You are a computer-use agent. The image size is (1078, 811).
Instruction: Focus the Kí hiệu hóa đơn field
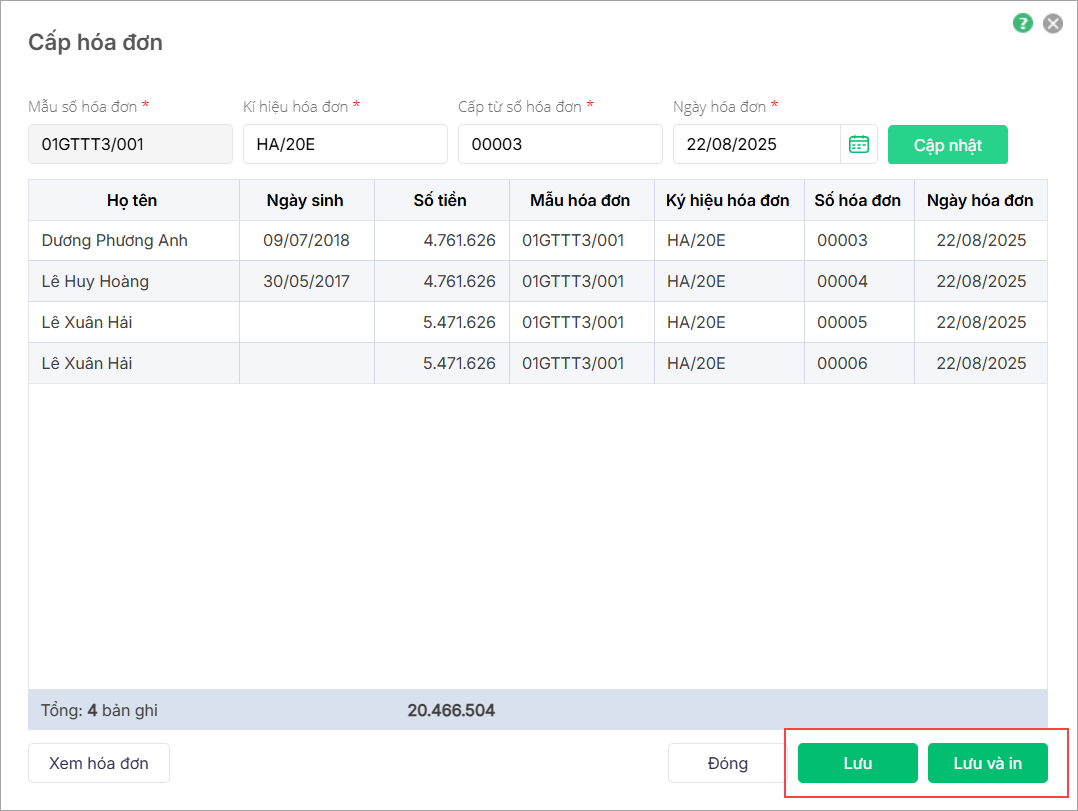pyautogui.click(x=345, y=144)
